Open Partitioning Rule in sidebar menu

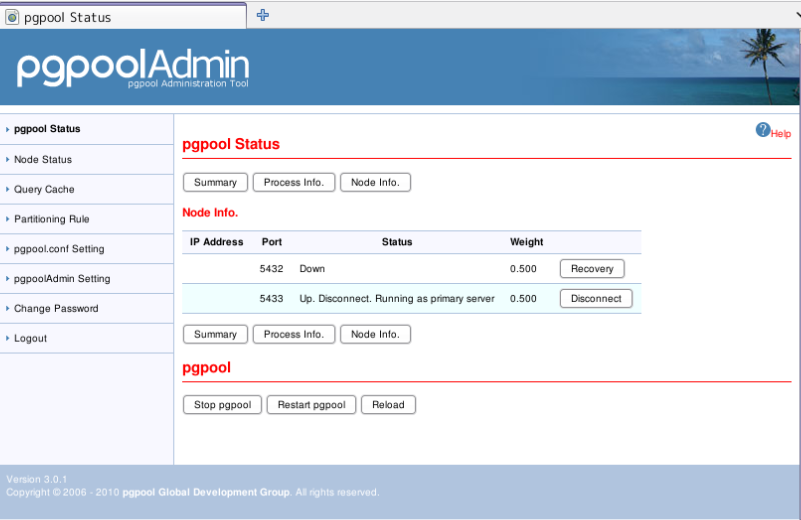pyautogui.click(x=52, y=219)
